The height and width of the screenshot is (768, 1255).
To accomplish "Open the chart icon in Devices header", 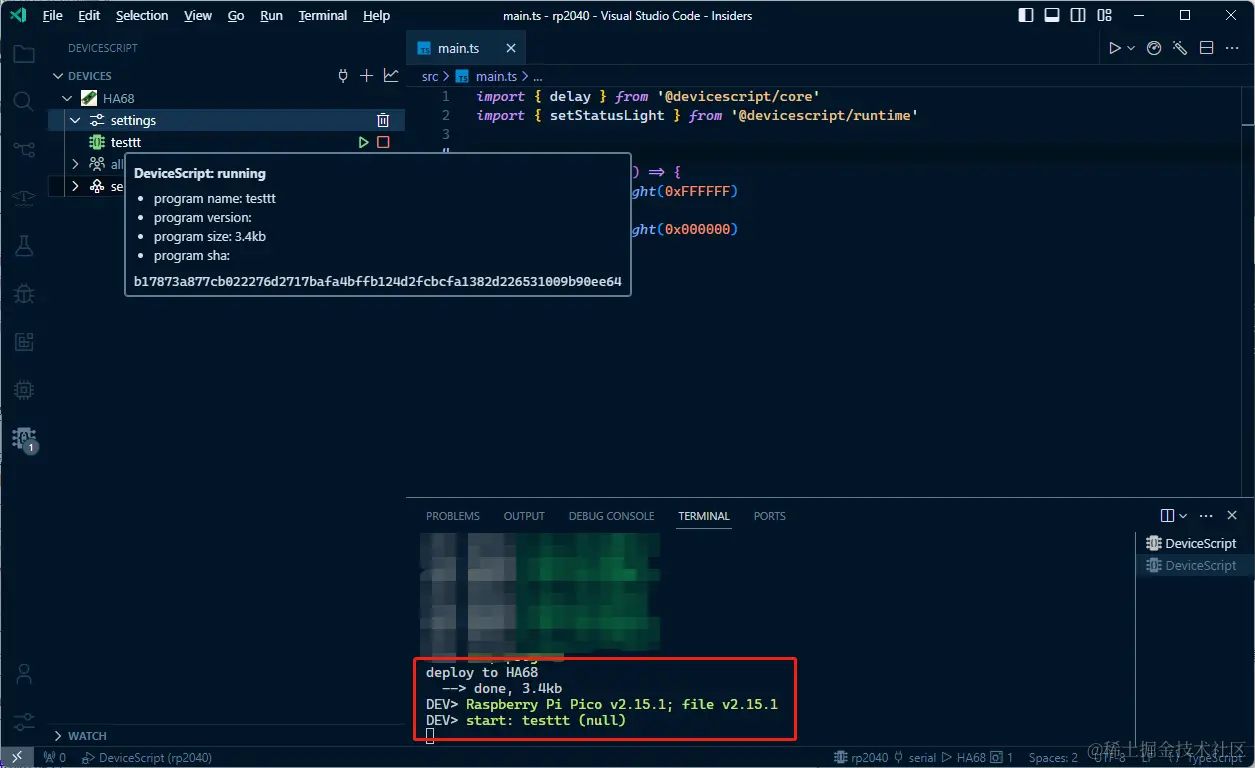I will 390,76.
